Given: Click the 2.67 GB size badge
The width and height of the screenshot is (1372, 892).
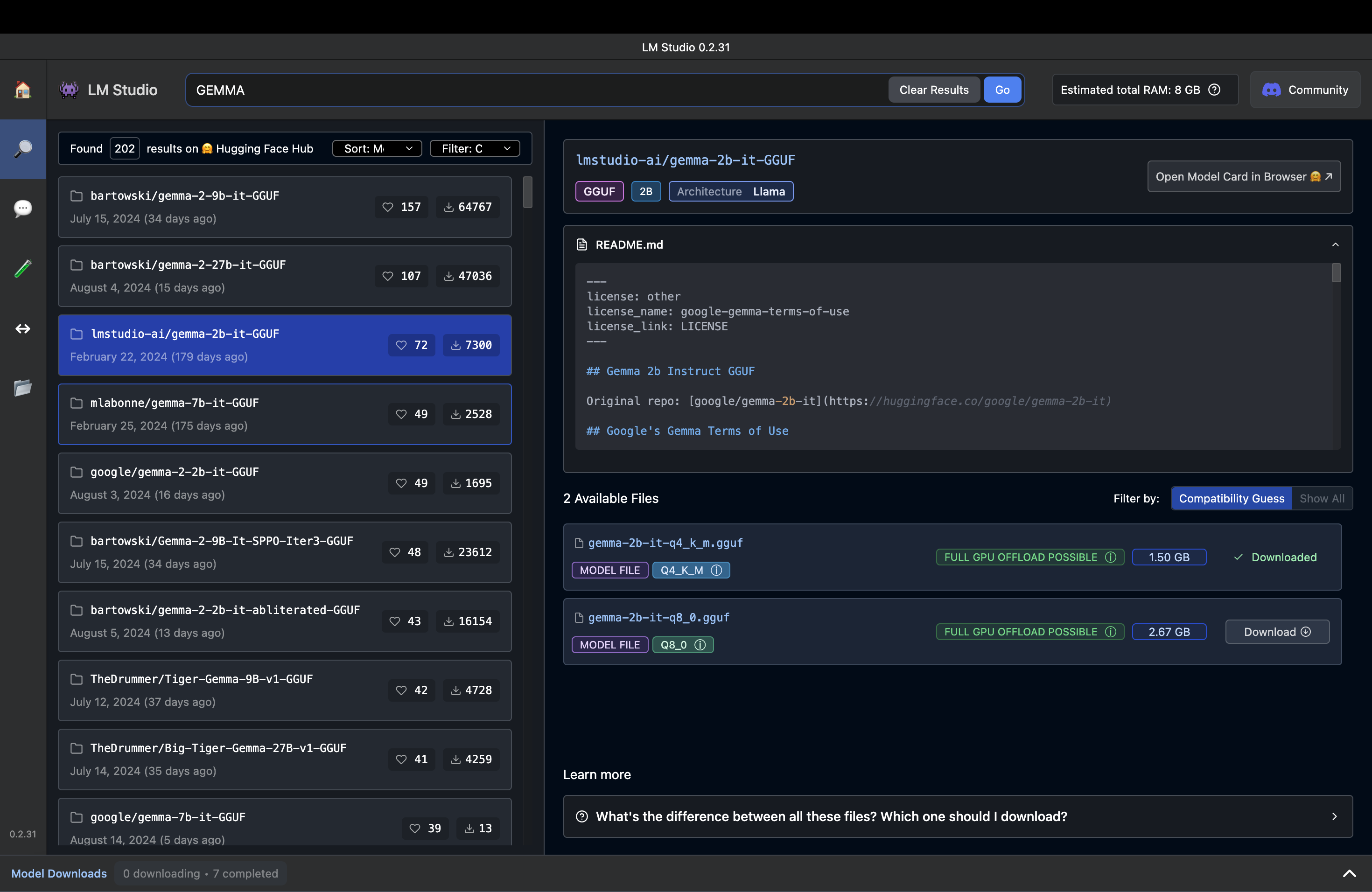Looking at the screenshot, I should click(x=1169, y=632).
